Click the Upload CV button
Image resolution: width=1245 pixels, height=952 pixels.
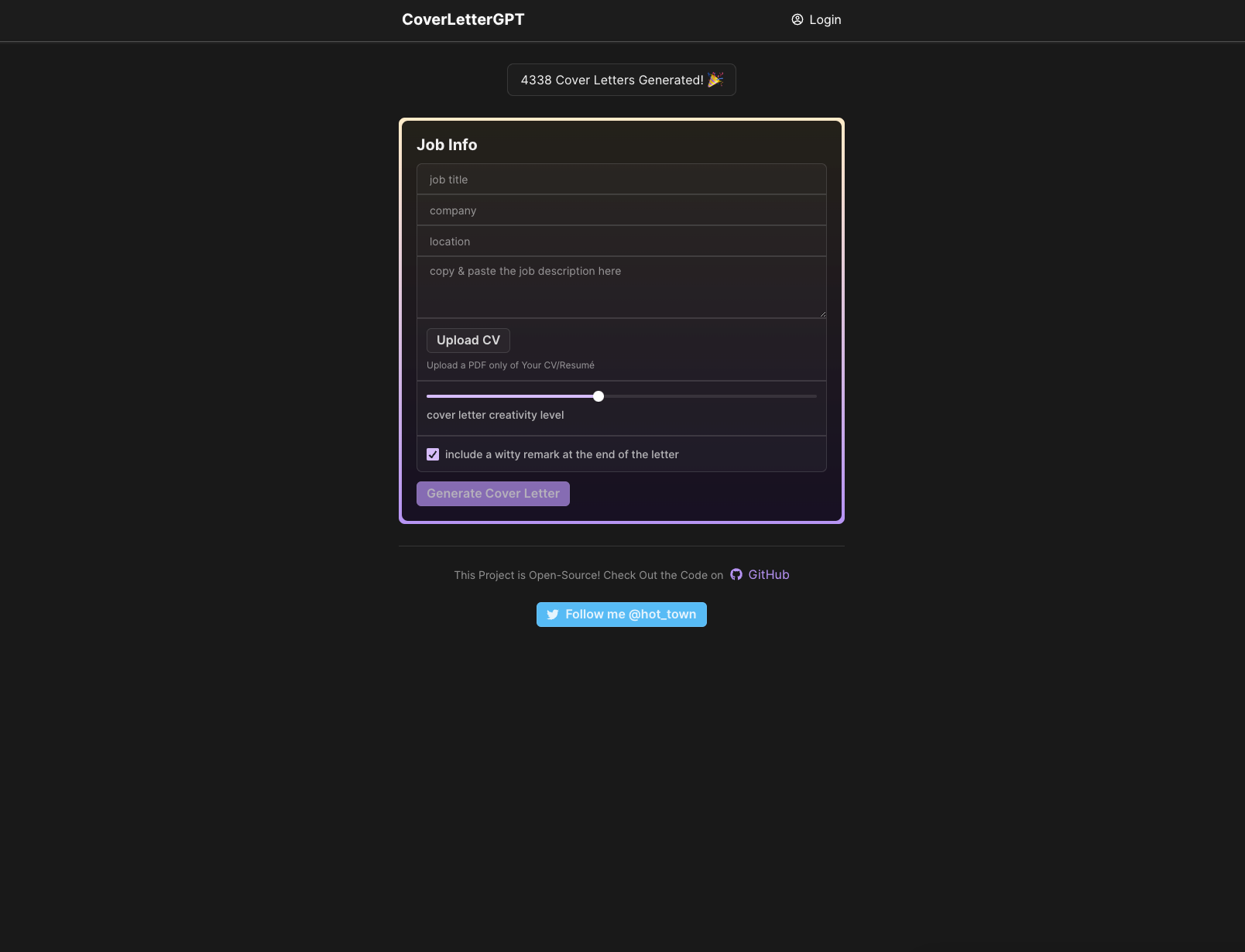click(468, 341)
